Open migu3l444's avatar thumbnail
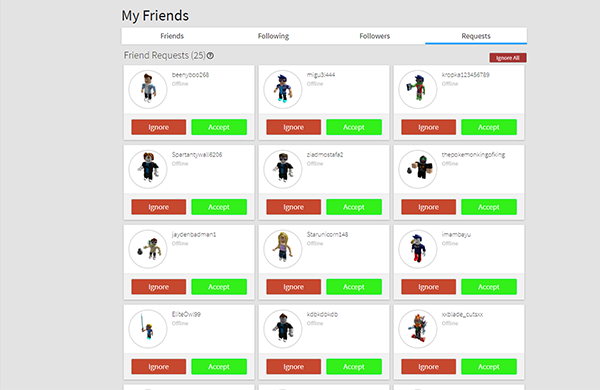600x390 pixels. coord(283,89)
